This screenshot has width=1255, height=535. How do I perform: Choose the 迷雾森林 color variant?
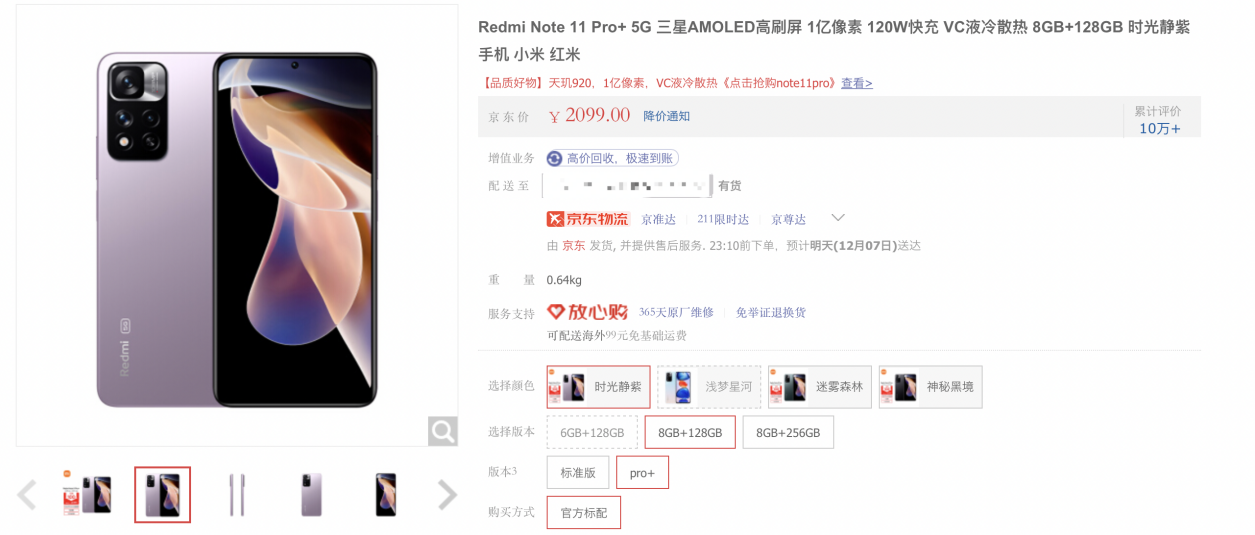point(820,387)
